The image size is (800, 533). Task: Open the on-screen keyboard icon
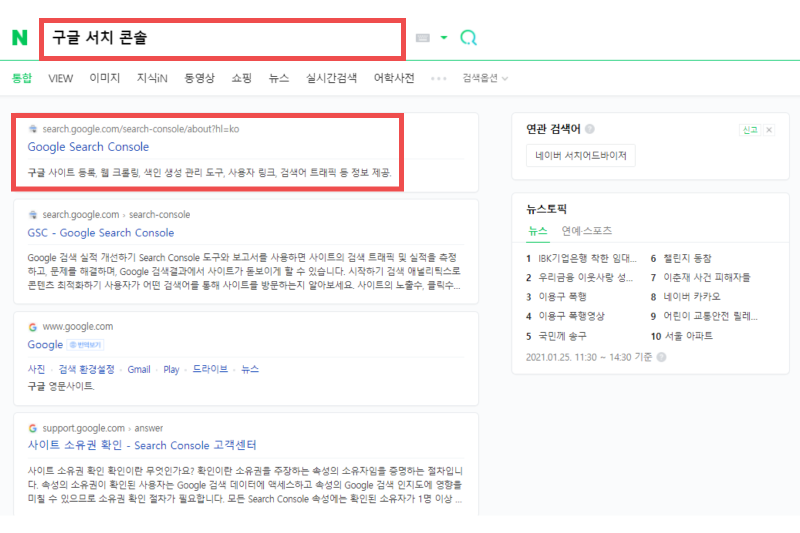click(422, 38)
